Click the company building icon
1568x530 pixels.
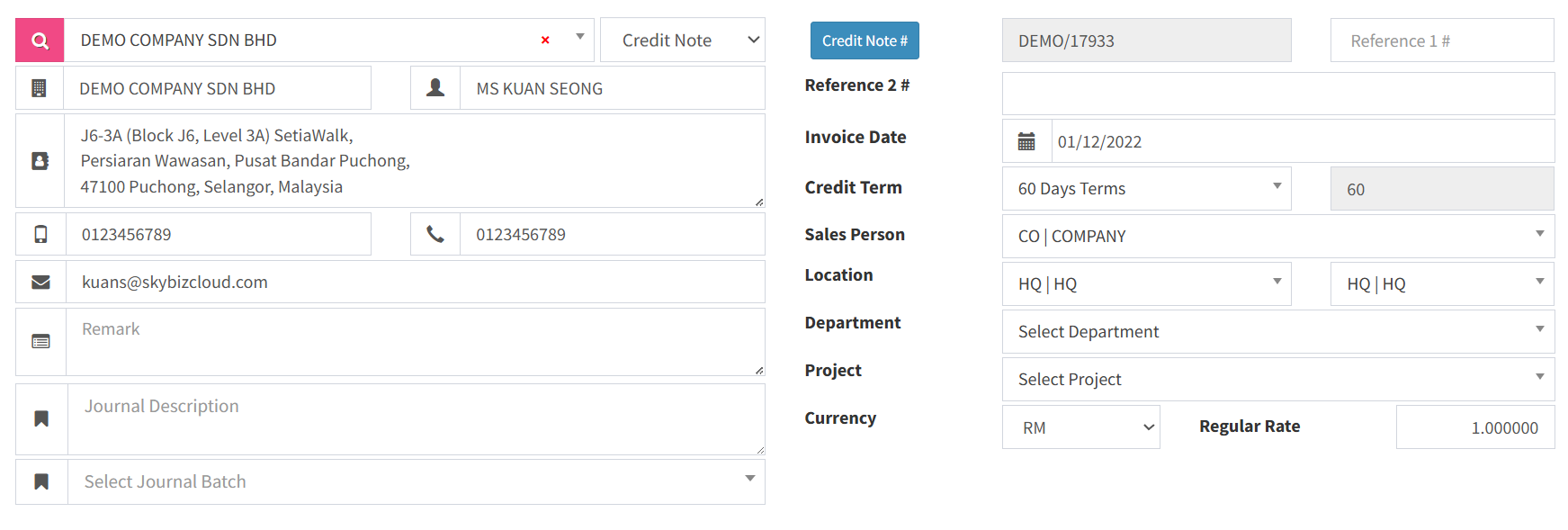(40, 88)
